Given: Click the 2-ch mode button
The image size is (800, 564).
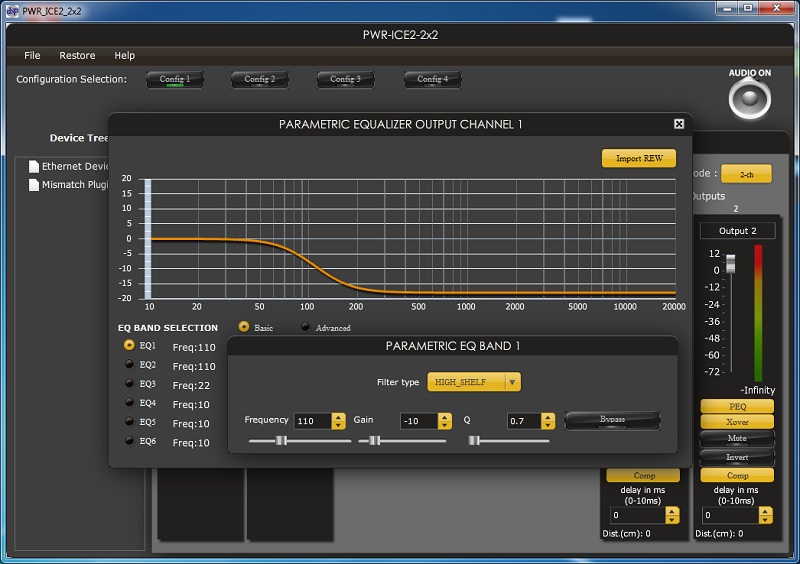Looking at the screenshot, I should (x=746, y=174).
